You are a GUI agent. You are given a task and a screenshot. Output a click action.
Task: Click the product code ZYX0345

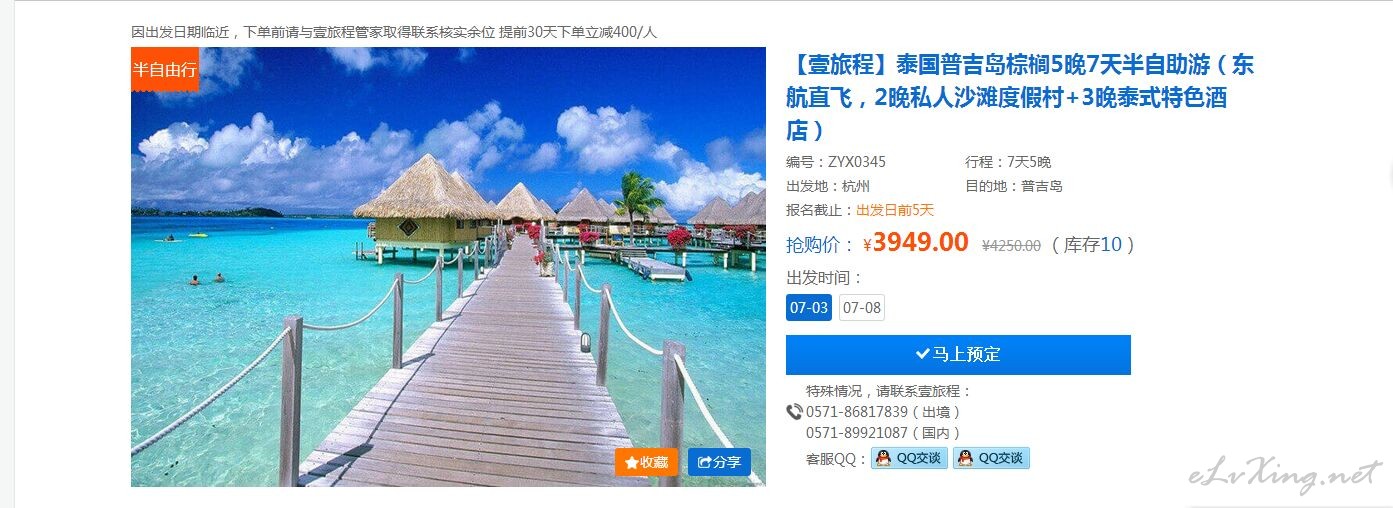click(857, 162)
